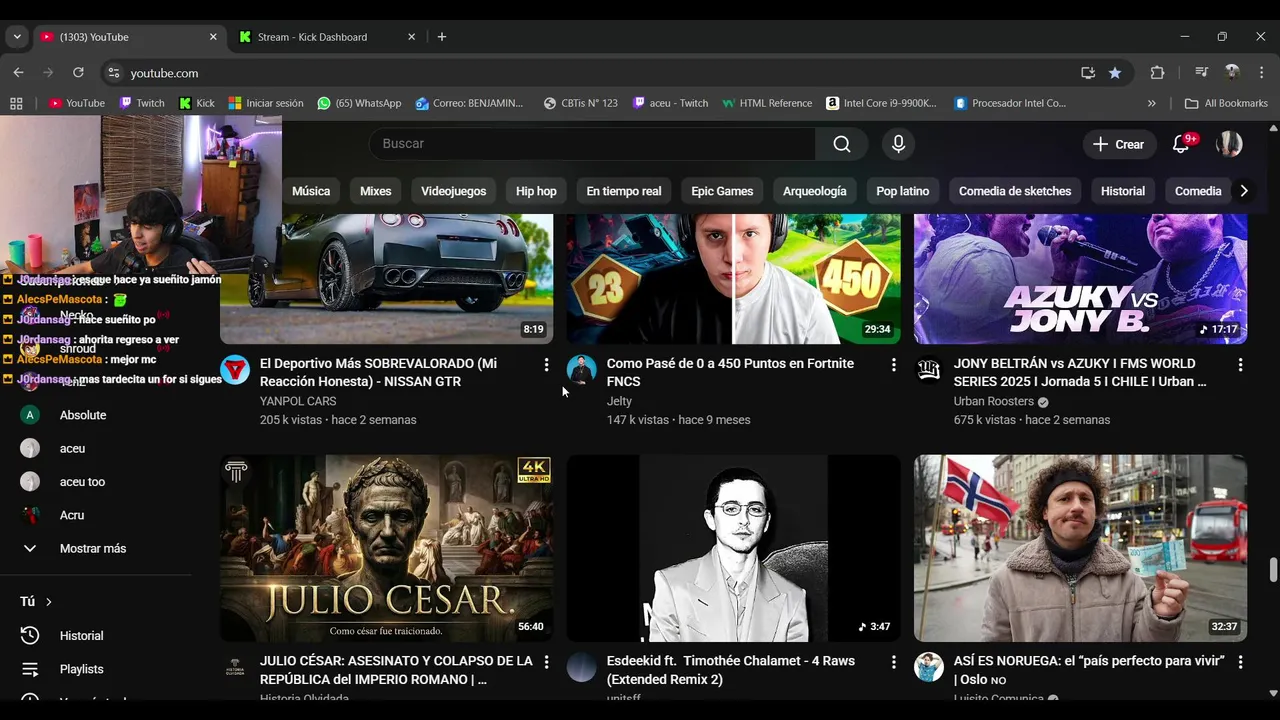Image resolution: width=1280 pixels, height=720 pixels.
Task: Open All Bookmarks folder
Action: click(1226, 103)
